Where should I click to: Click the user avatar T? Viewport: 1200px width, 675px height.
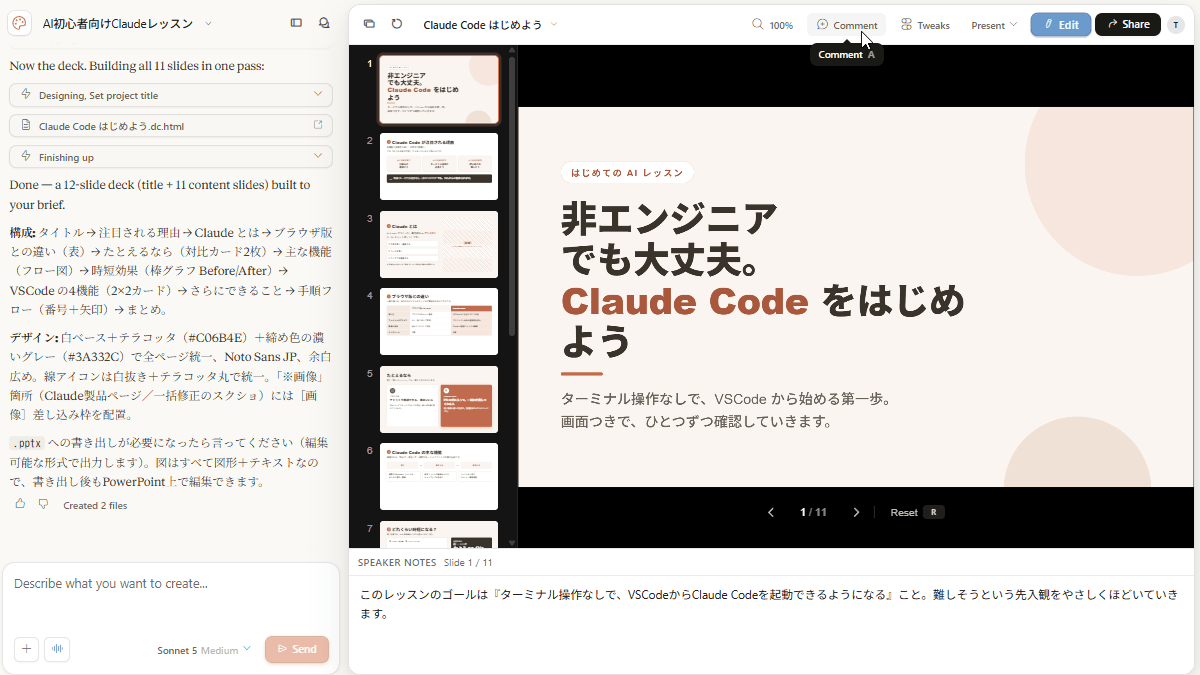[1175, 25]
